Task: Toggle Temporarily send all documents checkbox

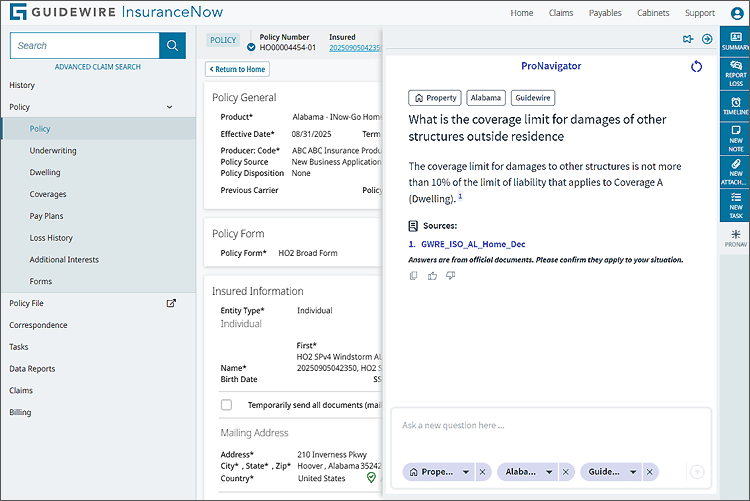Action: (x=226, y=405)
